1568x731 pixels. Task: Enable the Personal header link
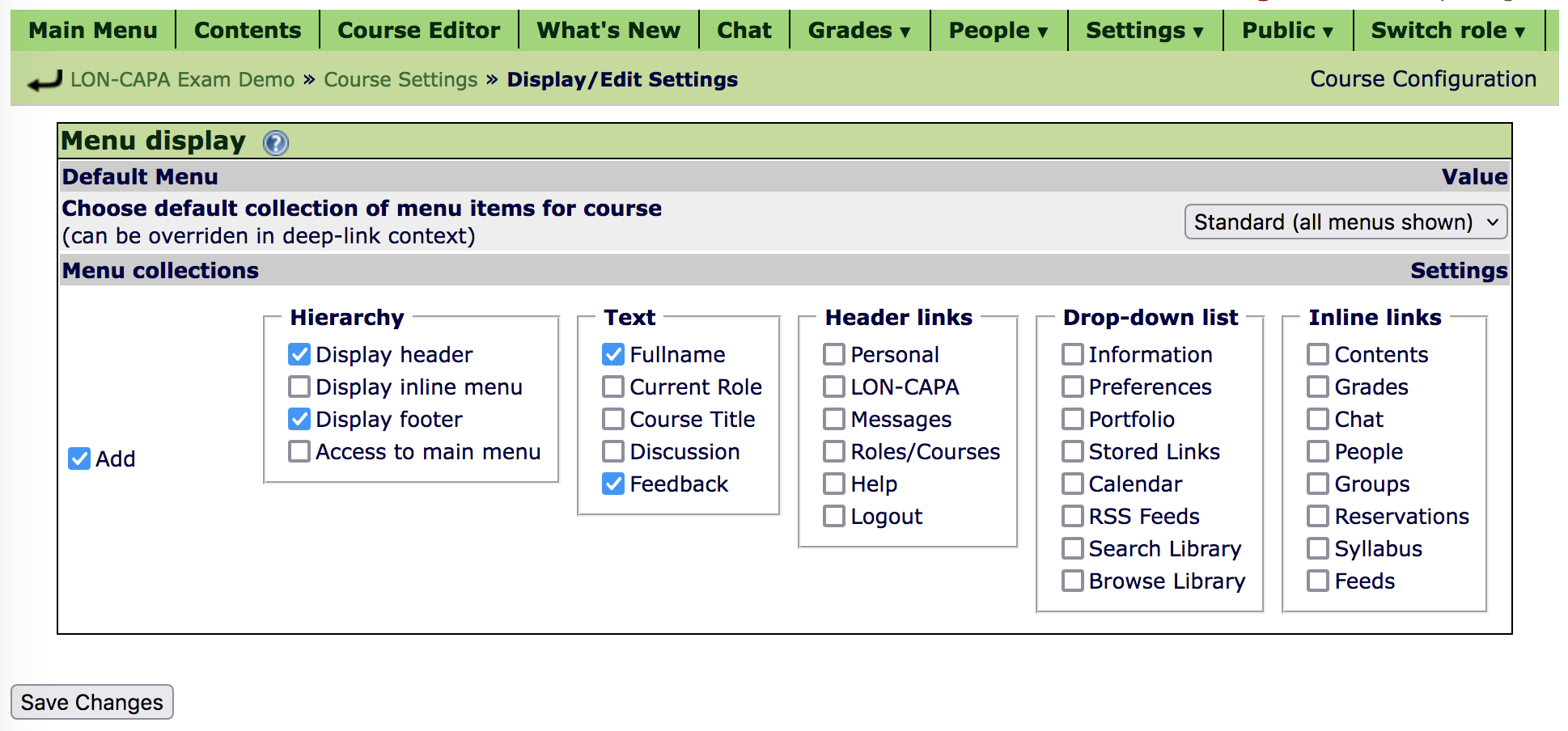834,354
